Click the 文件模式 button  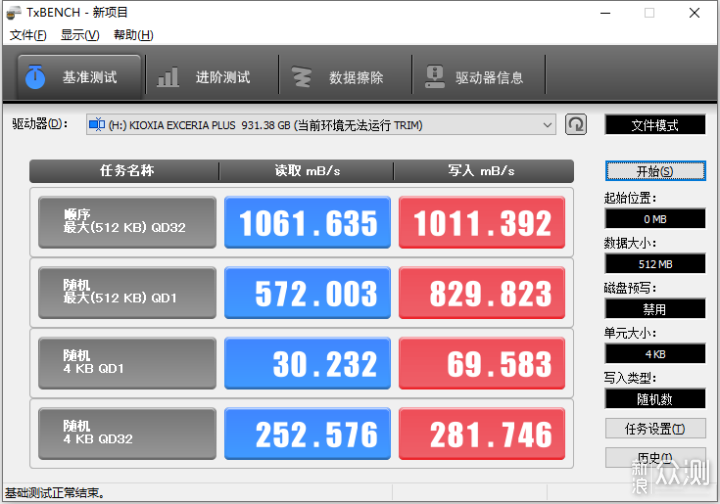pyautogui.click(x=655, y=125)
